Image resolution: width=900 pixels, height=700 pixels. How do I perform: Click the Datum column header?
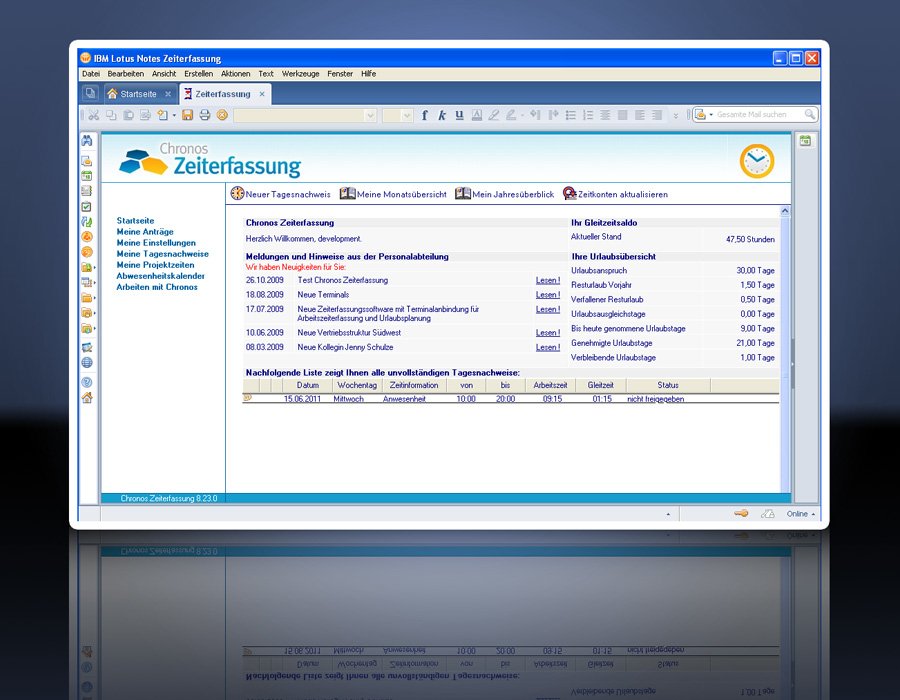click(308, 386)
